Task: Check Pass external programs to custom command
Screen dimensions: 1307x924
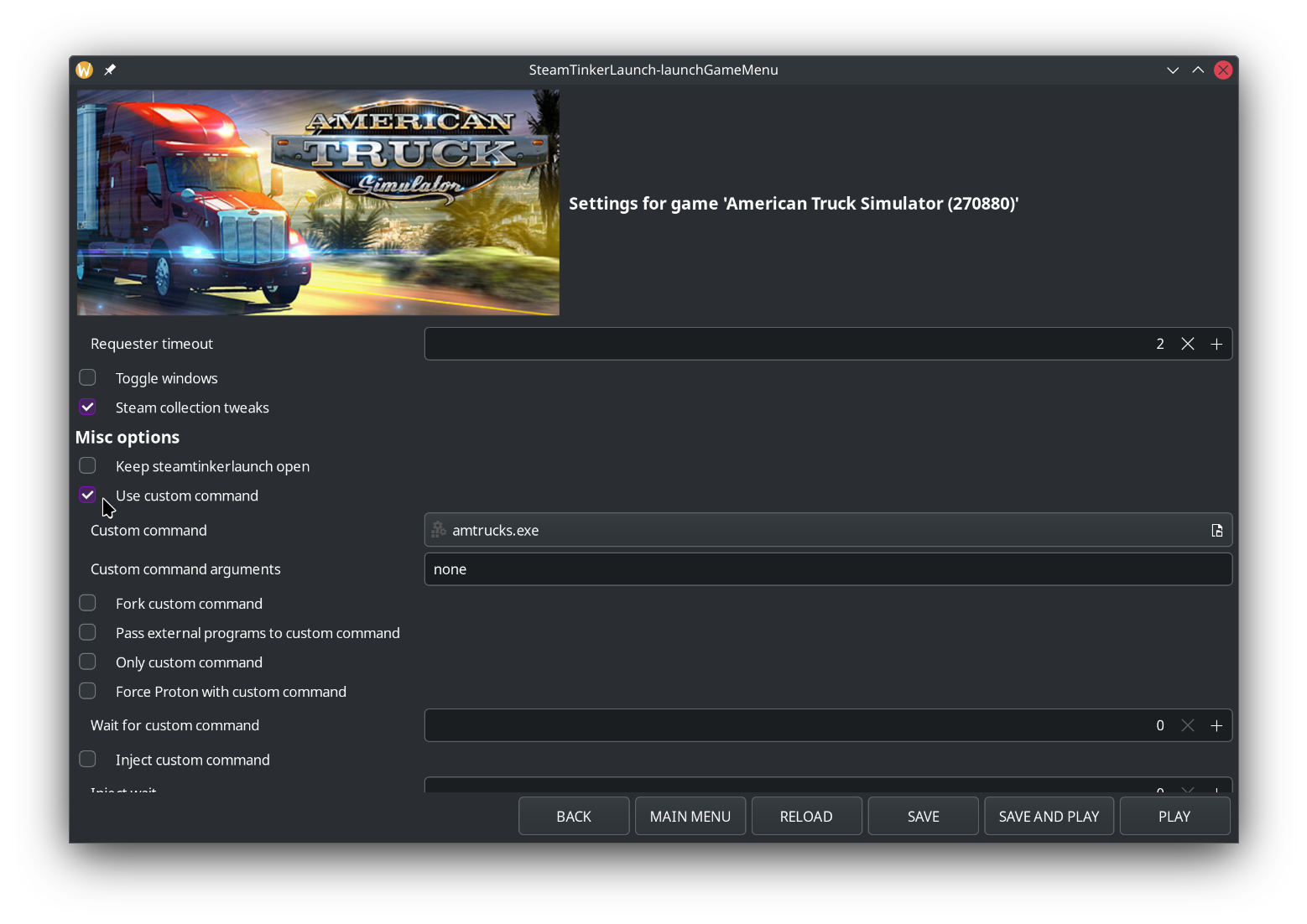Action: (x=87, y=632)
